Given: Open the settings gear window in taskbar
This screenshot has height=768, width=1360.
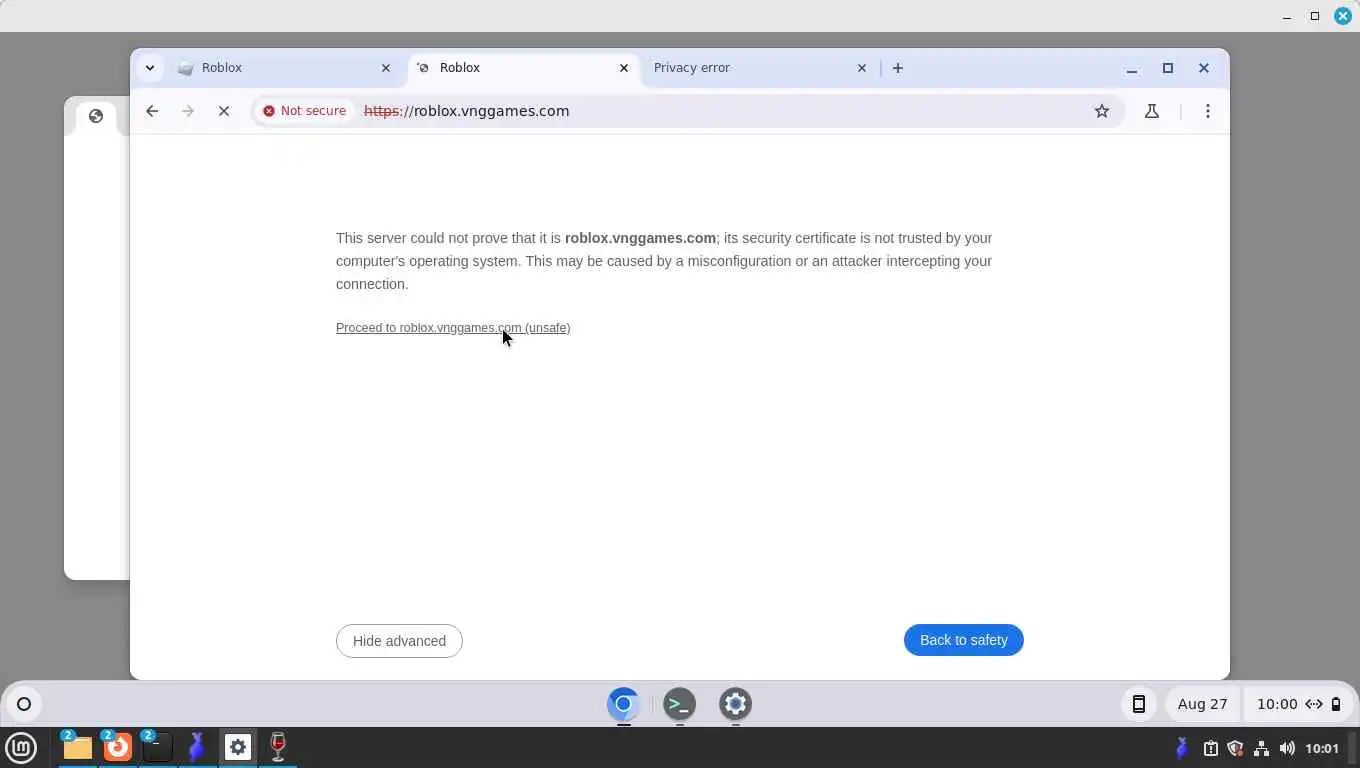Looking at the screenshot, I should coord(237,747).
